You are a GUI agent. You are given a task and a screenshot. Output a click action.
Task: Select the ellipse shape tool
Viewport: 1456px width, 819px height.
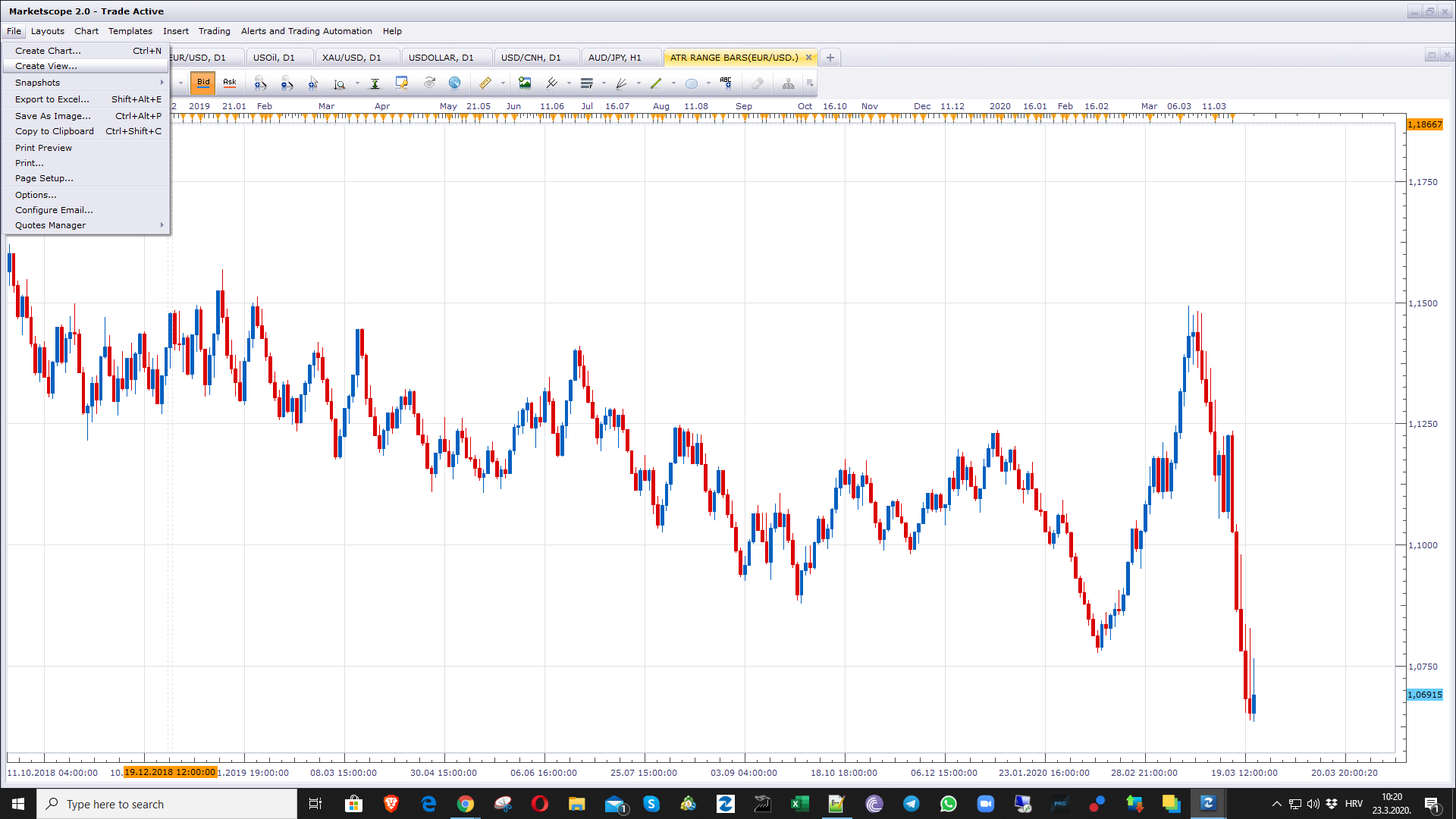click(x=692, y=83)
